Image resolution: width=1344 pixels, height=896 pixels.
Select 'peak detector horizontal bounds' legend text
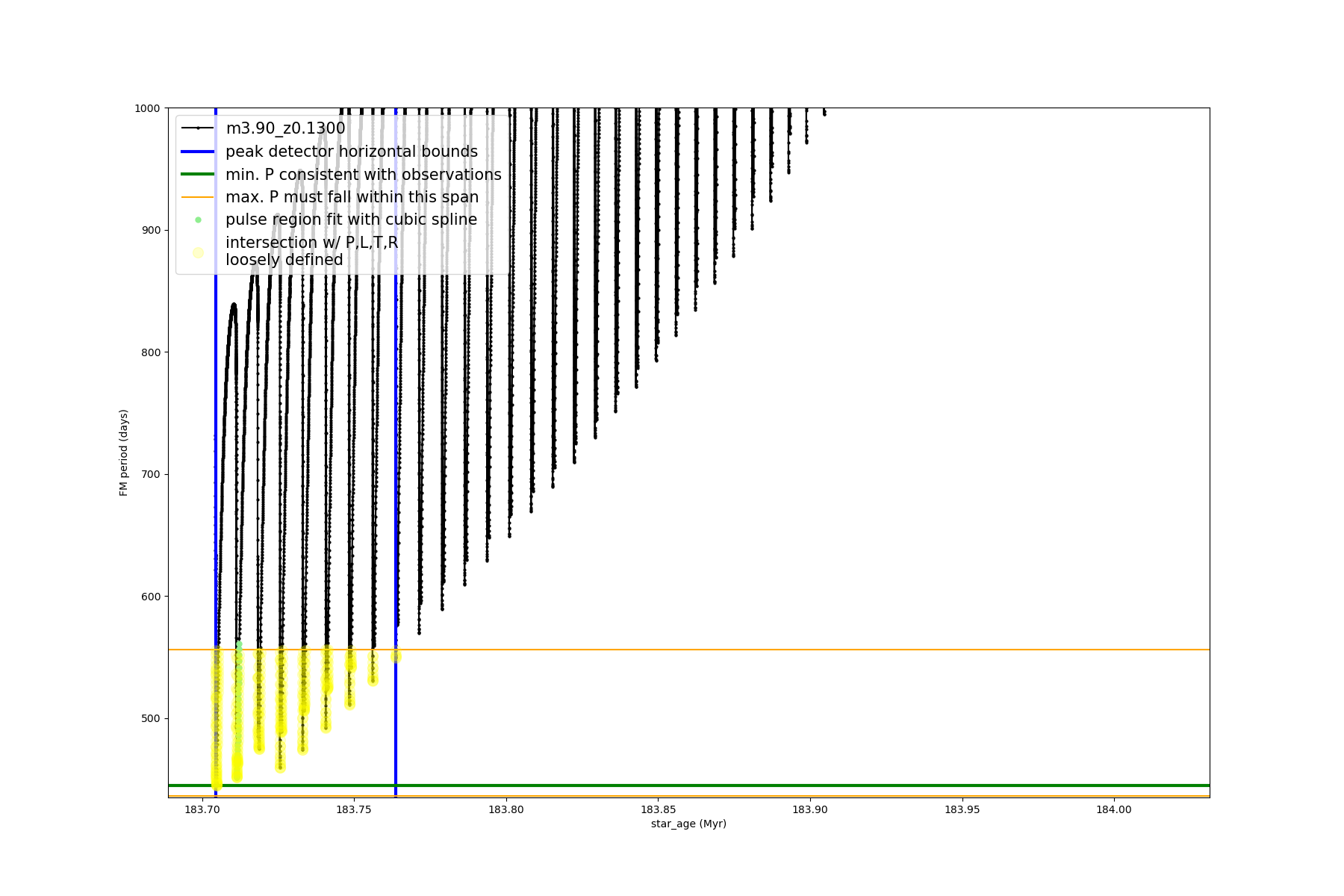click(x=351, y=152)
